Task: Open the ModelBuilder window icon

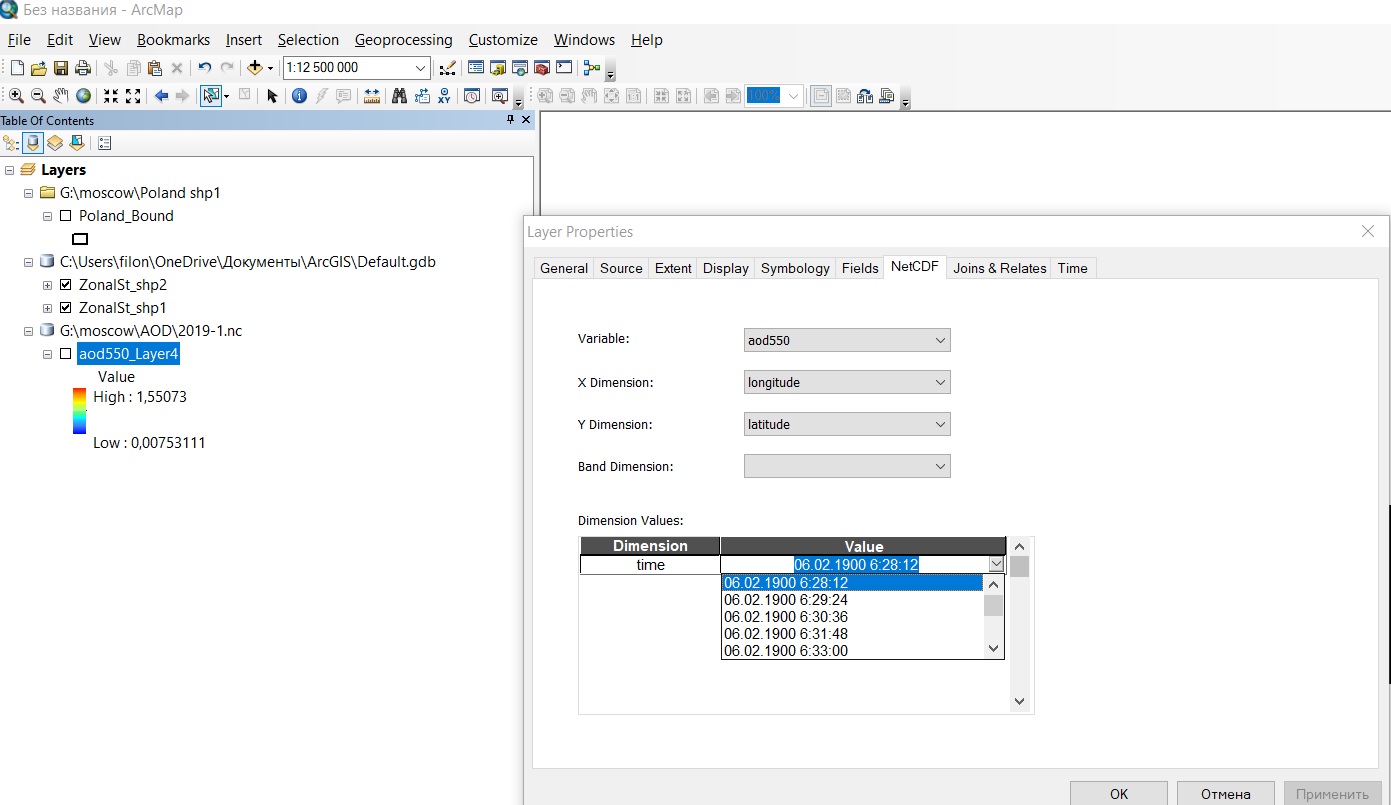Action: [591, 68]
